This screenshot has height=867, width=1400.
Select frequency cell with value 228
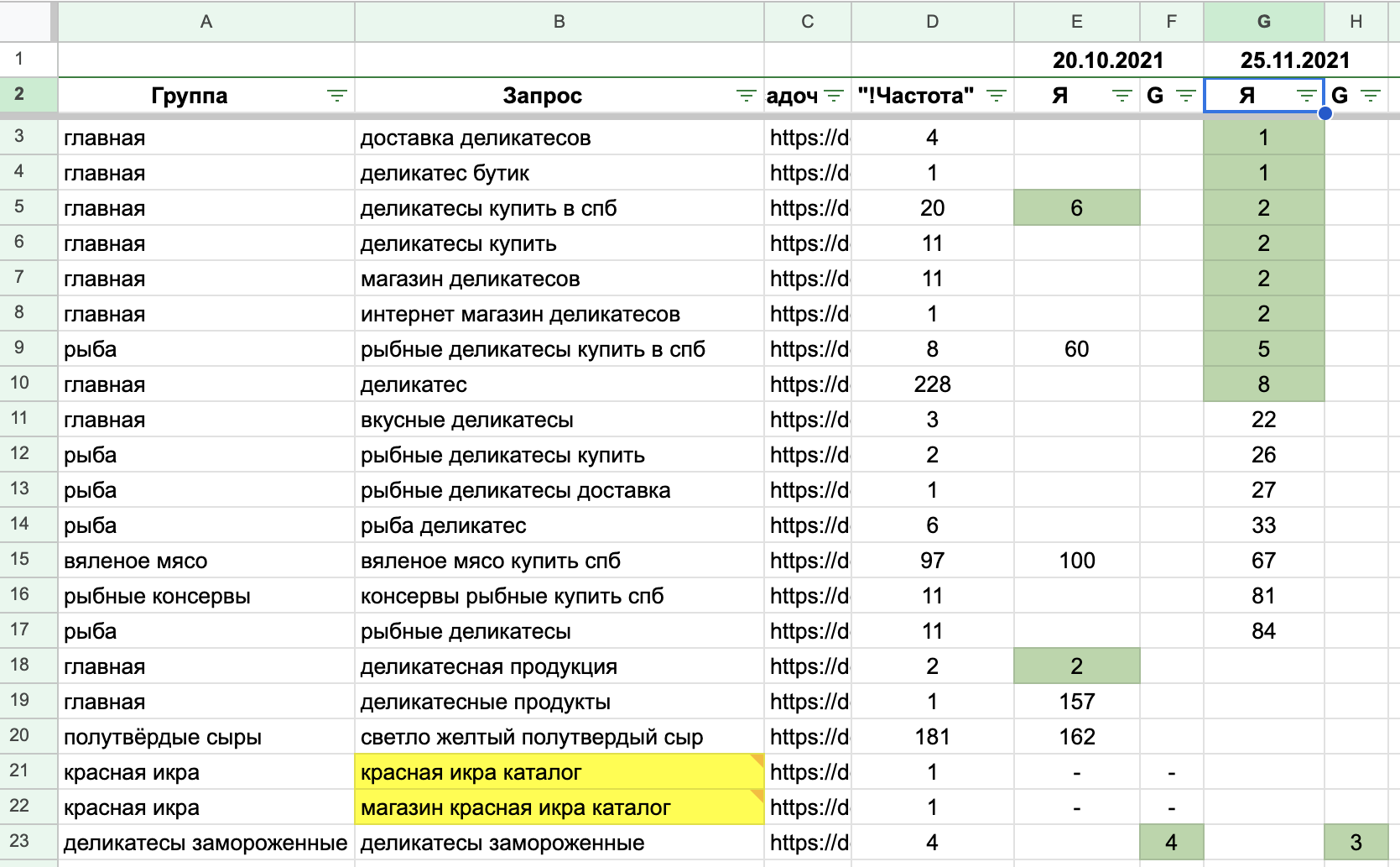click(933, 384)
